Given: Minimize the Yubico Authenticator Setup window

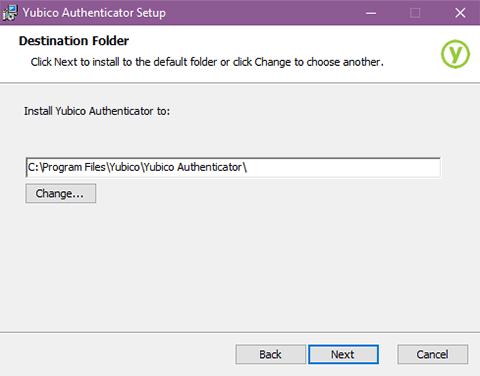Looking at the screenshot, I should click(371, 13).
